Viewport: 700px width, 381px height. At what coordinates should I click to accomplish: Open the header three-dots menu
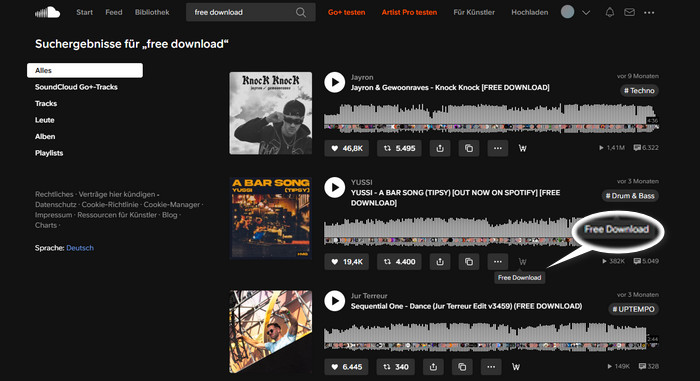point(649,13)
